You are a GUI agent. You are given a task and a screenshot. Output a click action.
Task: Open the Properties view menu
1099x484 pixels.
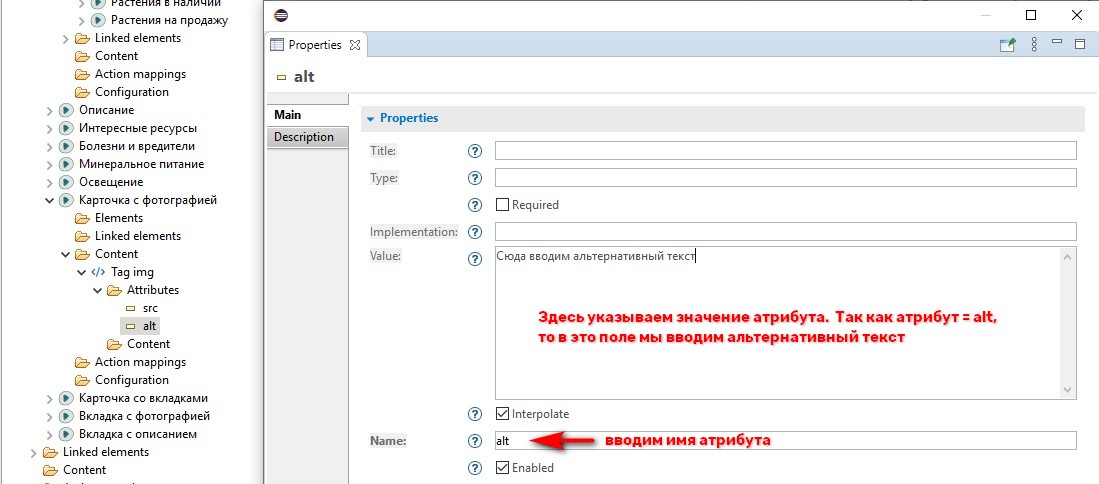(x=1034, y=45)
